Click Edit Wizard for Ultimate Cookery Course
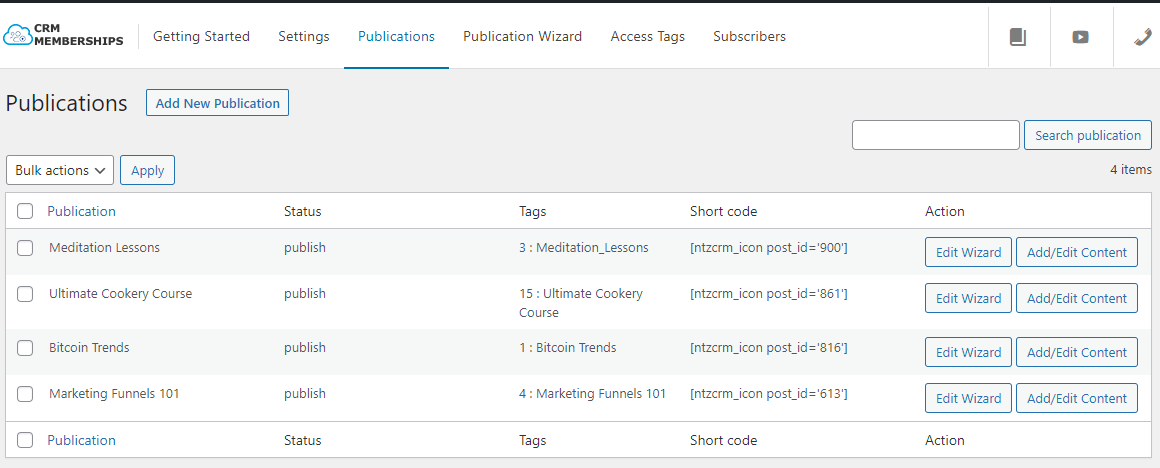1160x468 pixels. point(968,299)
